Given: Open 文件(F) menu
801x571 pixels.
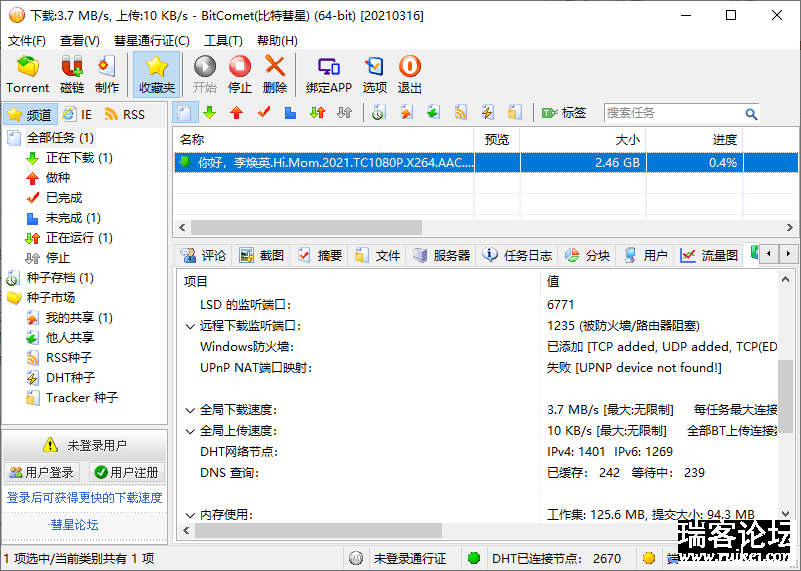Looking at the screenshot, I should pos(27,41).
